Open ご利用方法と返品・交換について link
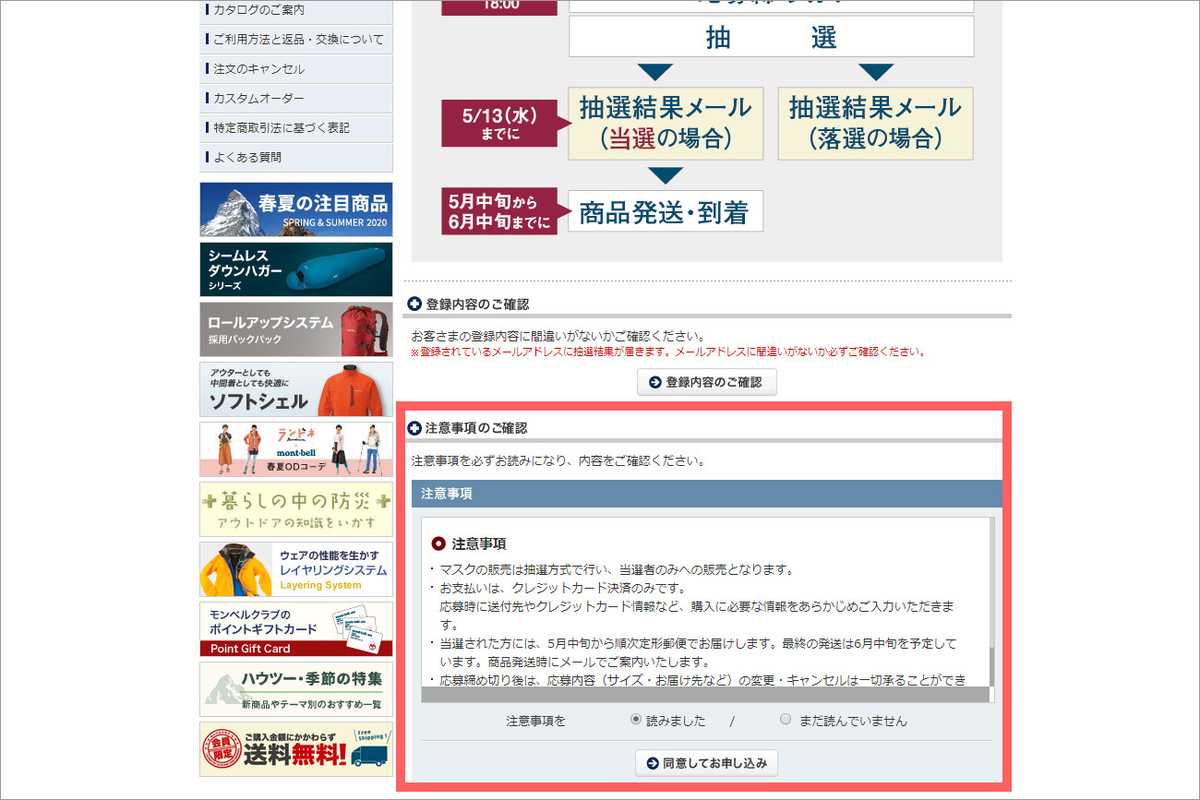The image size is (1200, 800). coord(296,40)
